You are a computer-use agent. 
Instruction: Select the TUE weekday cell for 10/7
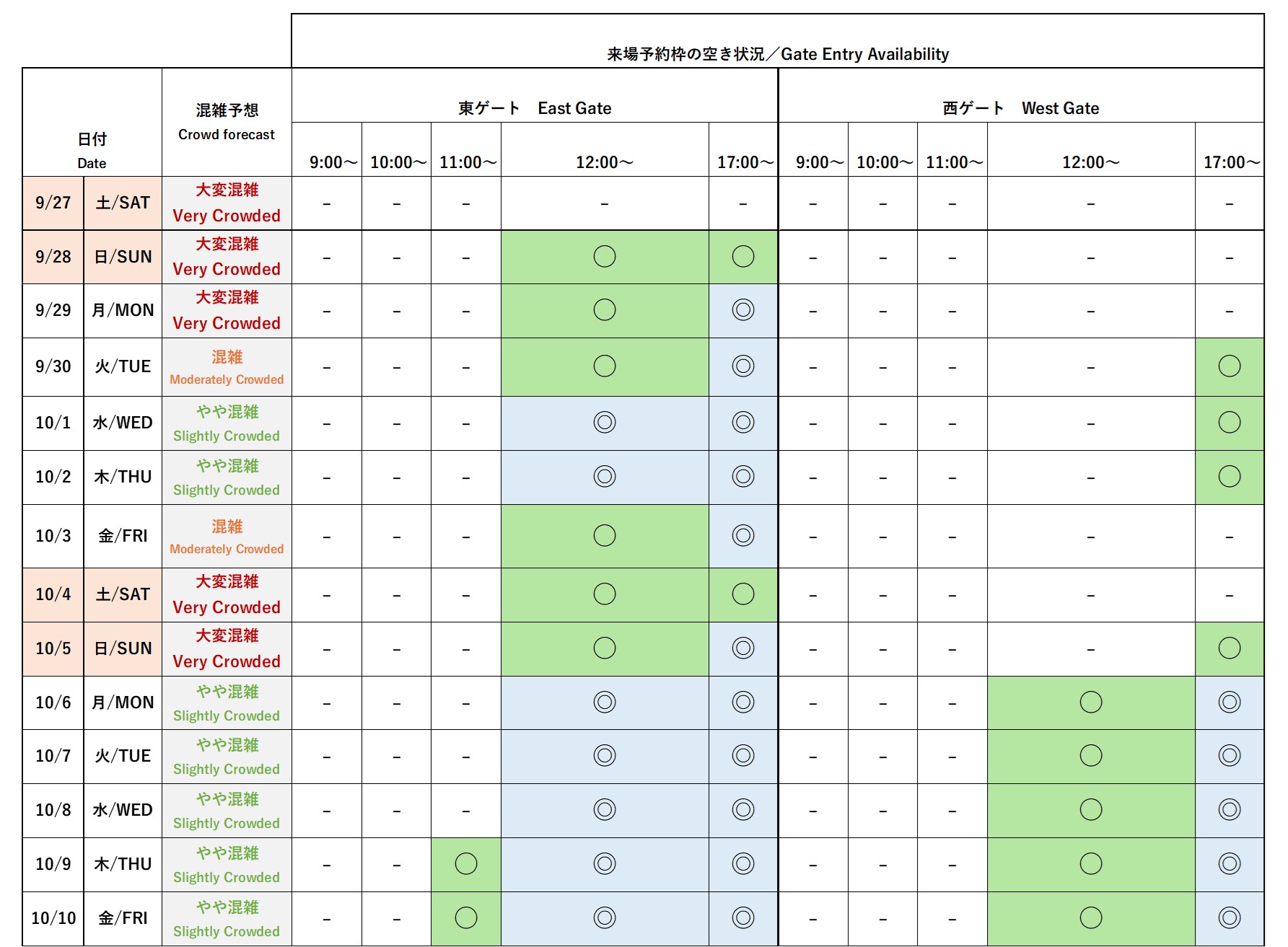(x=123, y=756)
